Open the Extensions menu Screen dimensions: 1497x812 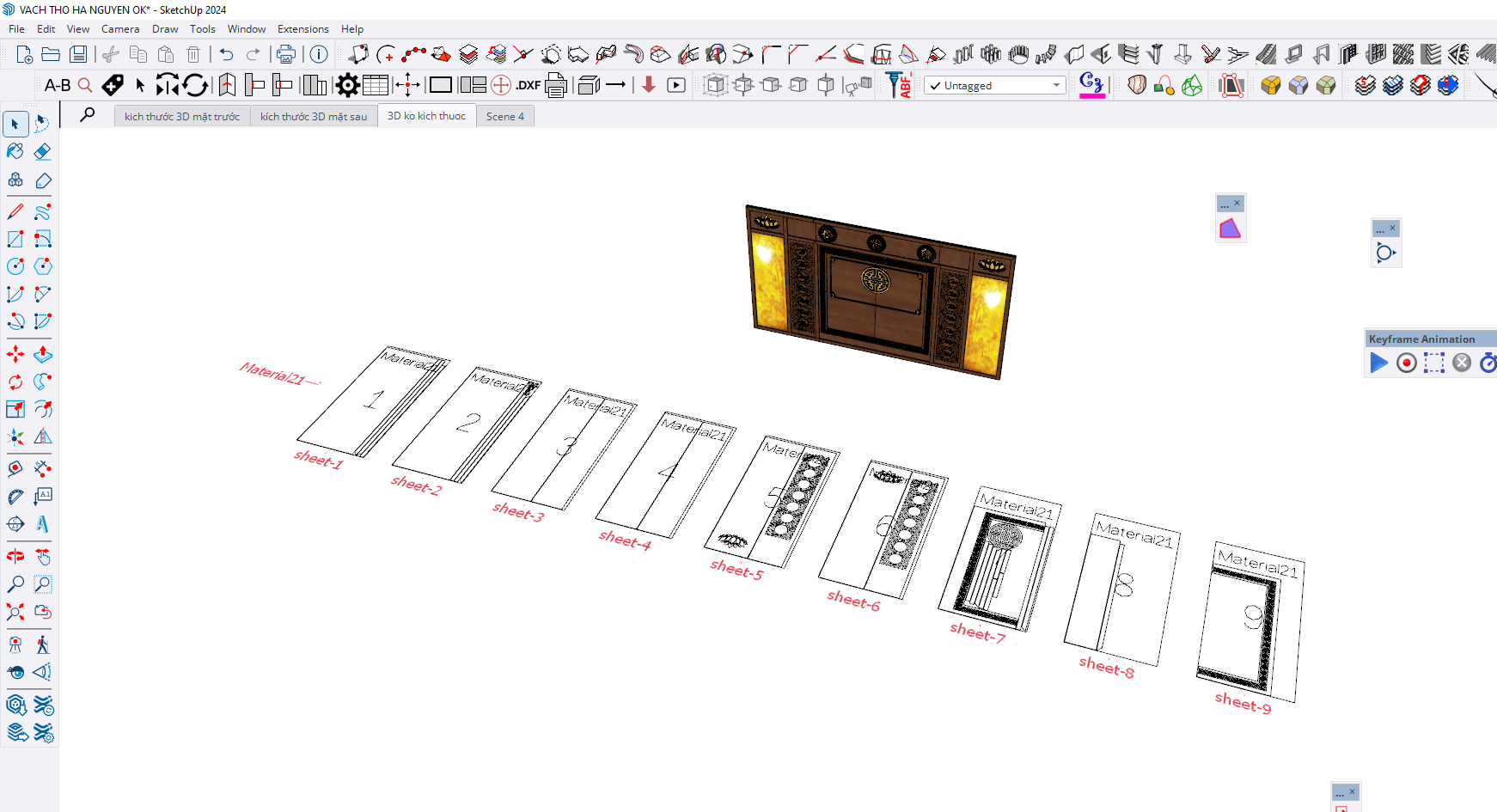pos(302,29)
